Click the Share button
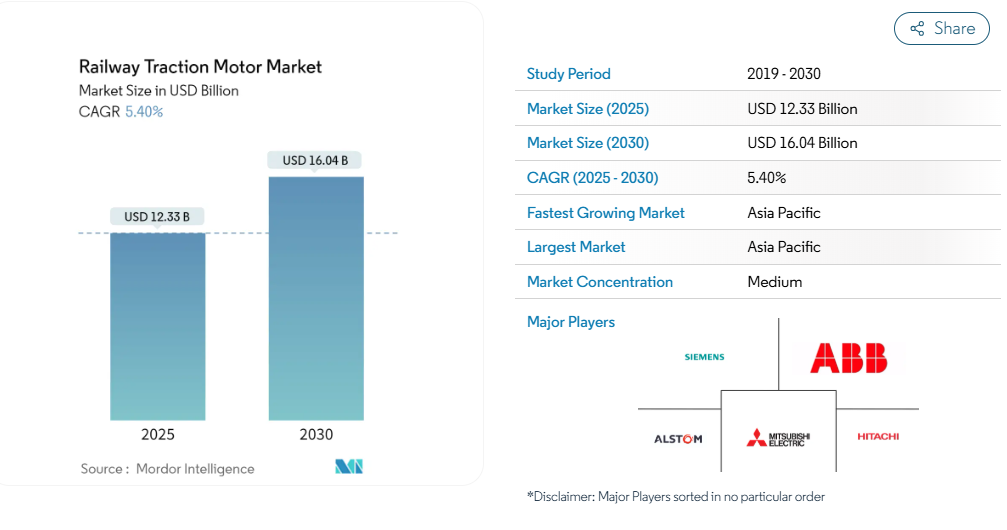1007x530 pixels. coord(941,29)
